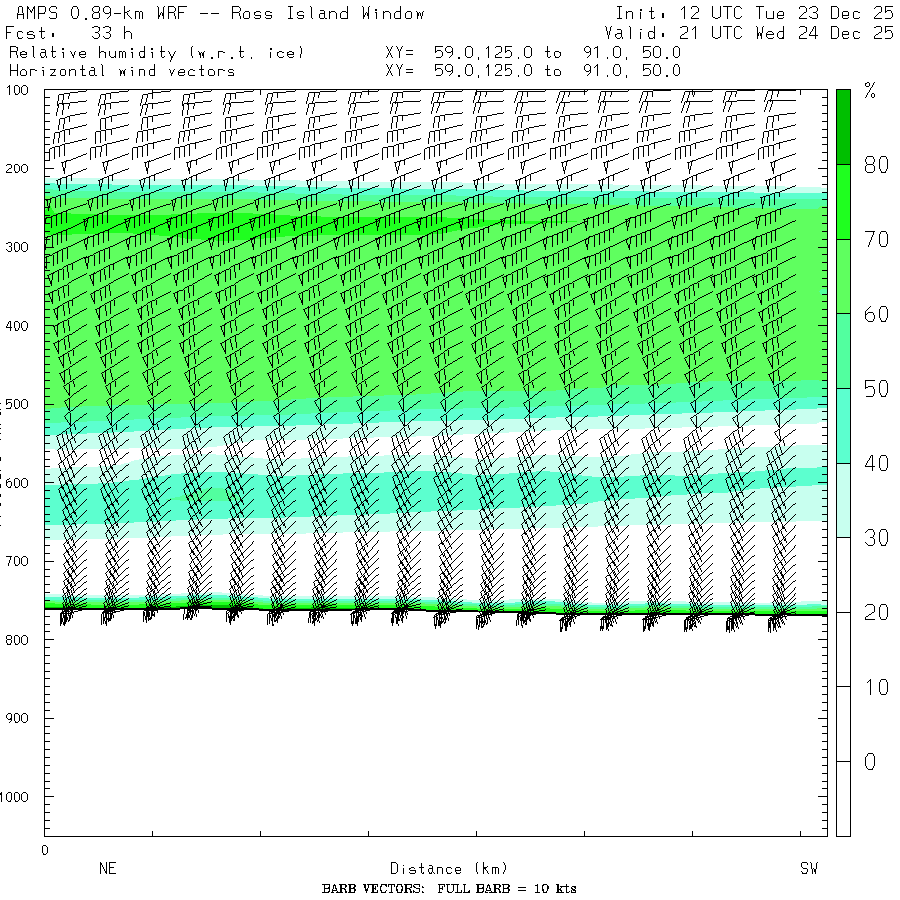This screenshot has width=900, height=900.
Task: Click the 'Init: 12 UTC Tue 23 Dec 25' text
Action: tap(754, 13)
